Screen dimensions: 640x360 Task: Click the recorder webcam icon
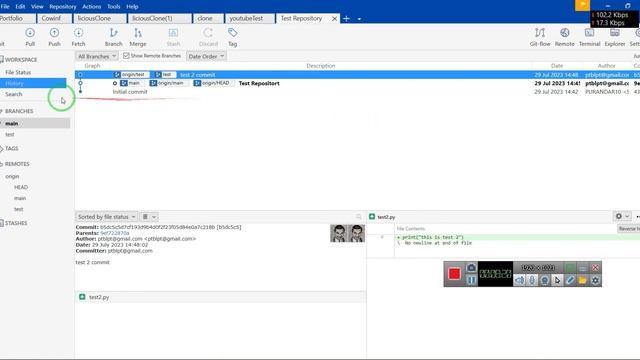(x=544, y=280)
